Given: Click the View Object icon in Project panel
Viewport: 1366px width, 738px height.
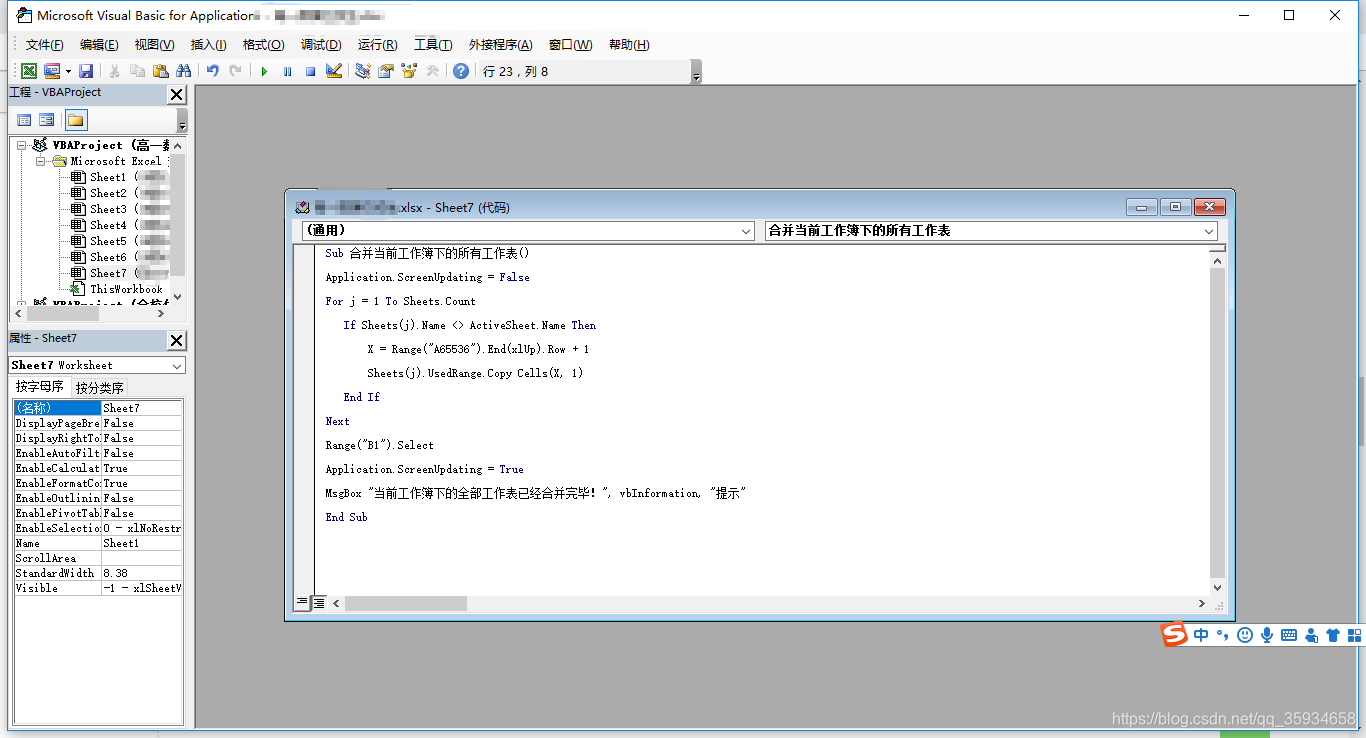Looking at the screenshot, I should pos(47,120).
